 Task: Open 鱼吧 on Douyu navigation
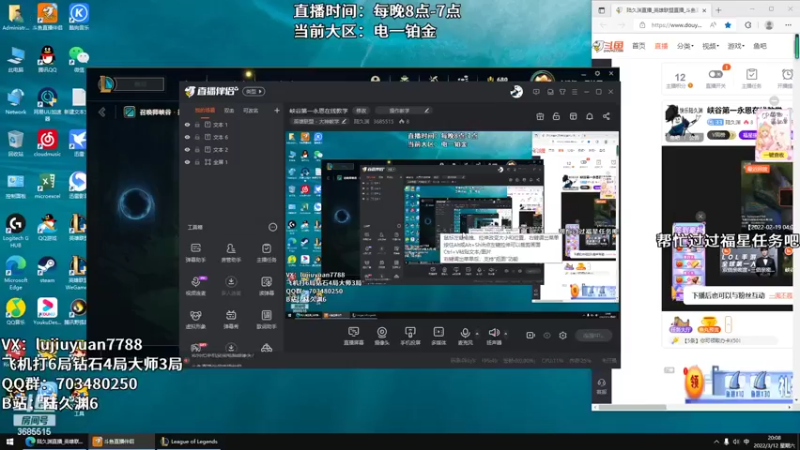(x=760, y=46)
